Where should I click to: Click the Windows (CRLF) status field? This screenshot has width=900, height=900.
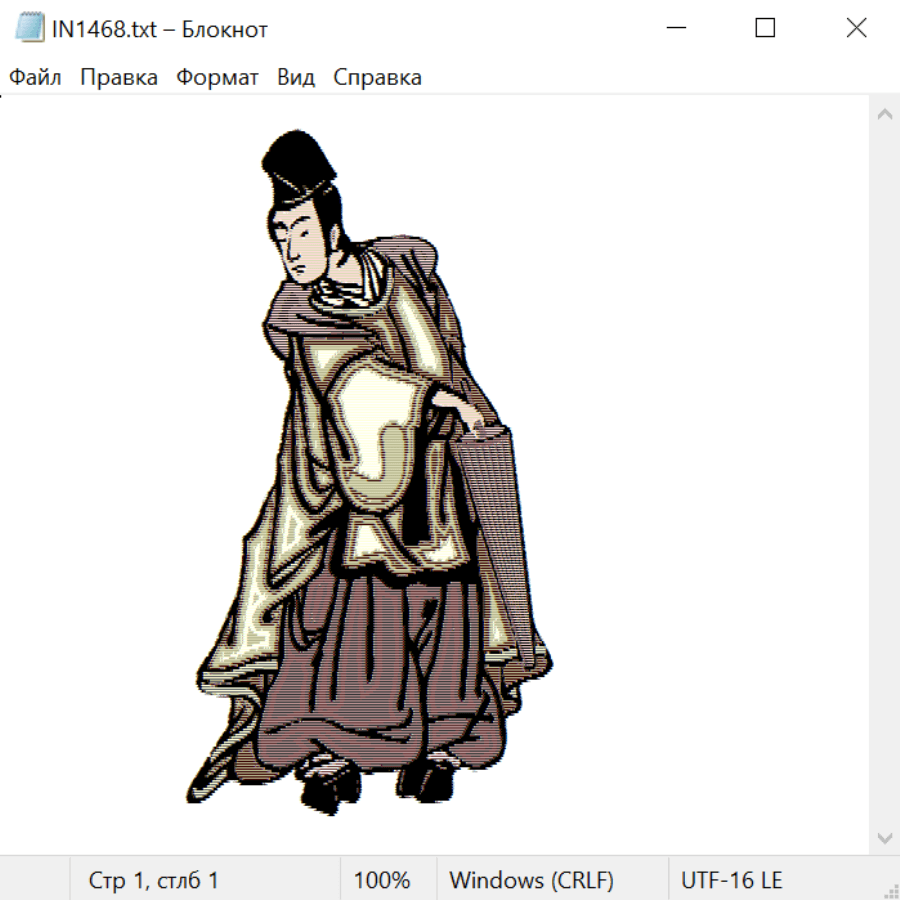[x=531, y=880]
